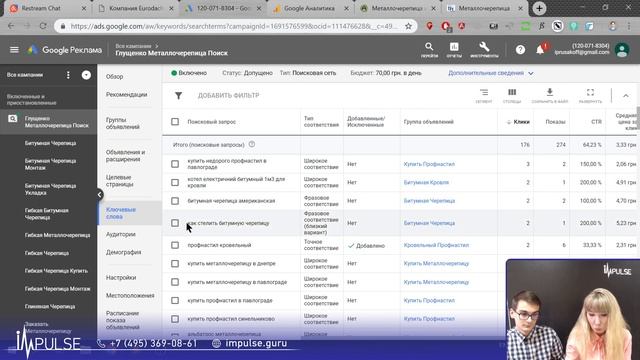Check row 'купить профнастил синельниково'
The image size is (640, 360).
point(175,319)
